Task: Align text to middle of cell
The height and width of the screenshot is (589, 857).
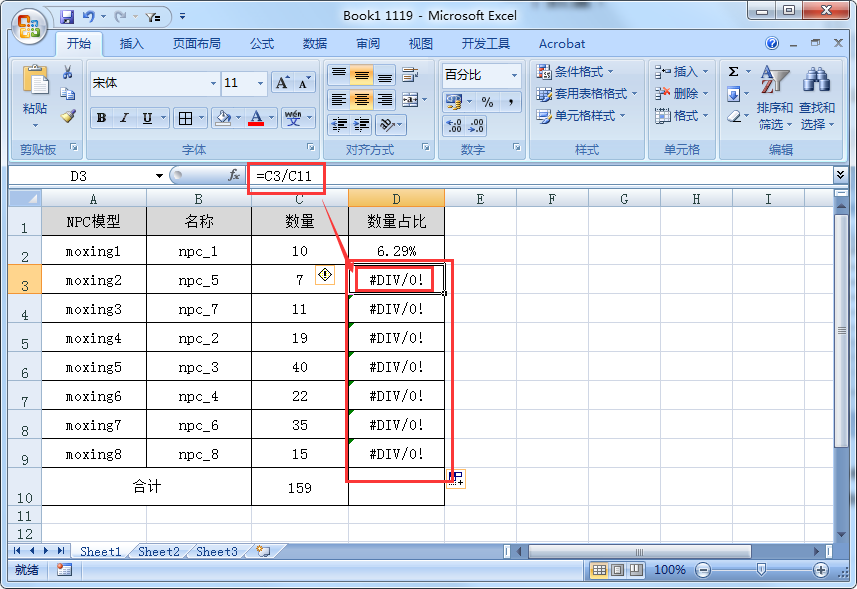Action: point(361,74)
